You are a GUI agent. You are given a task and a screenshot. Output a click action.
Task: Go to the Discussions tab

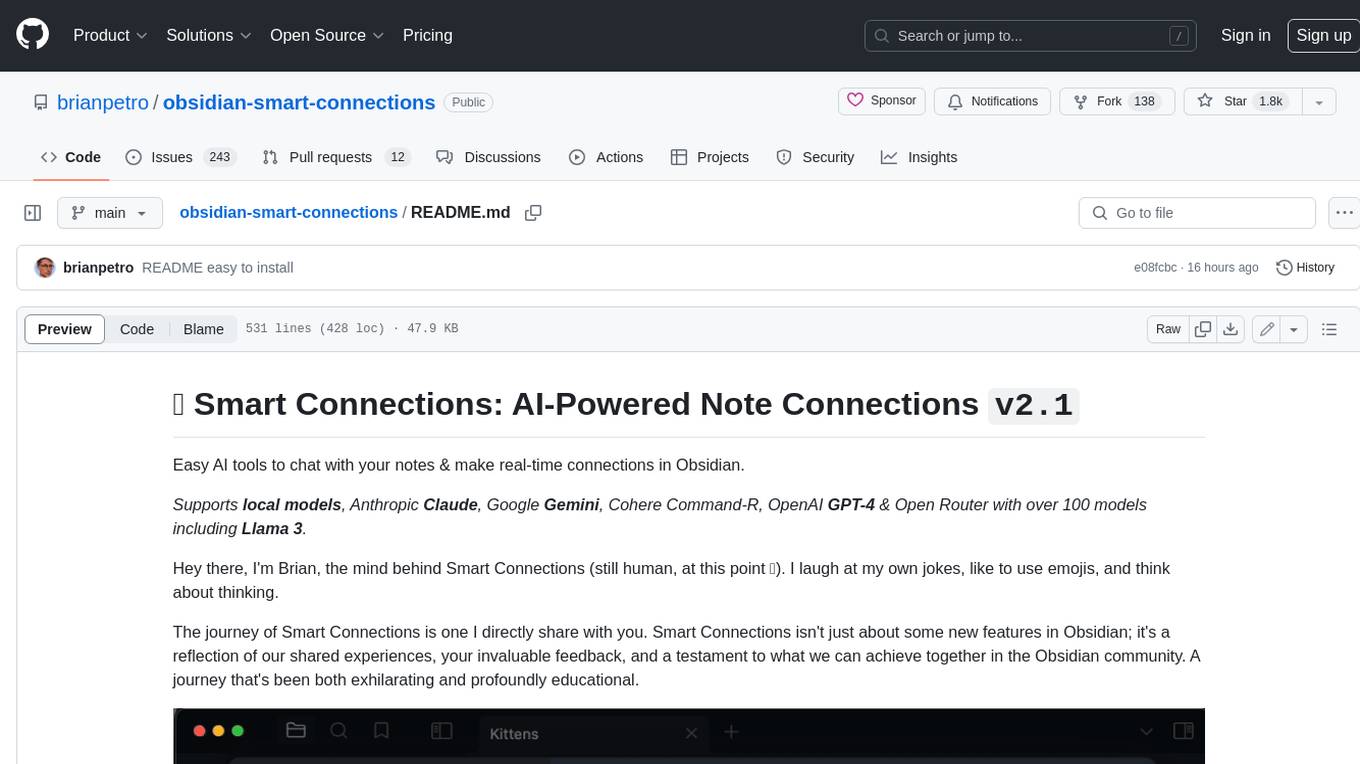click(489, 157)
